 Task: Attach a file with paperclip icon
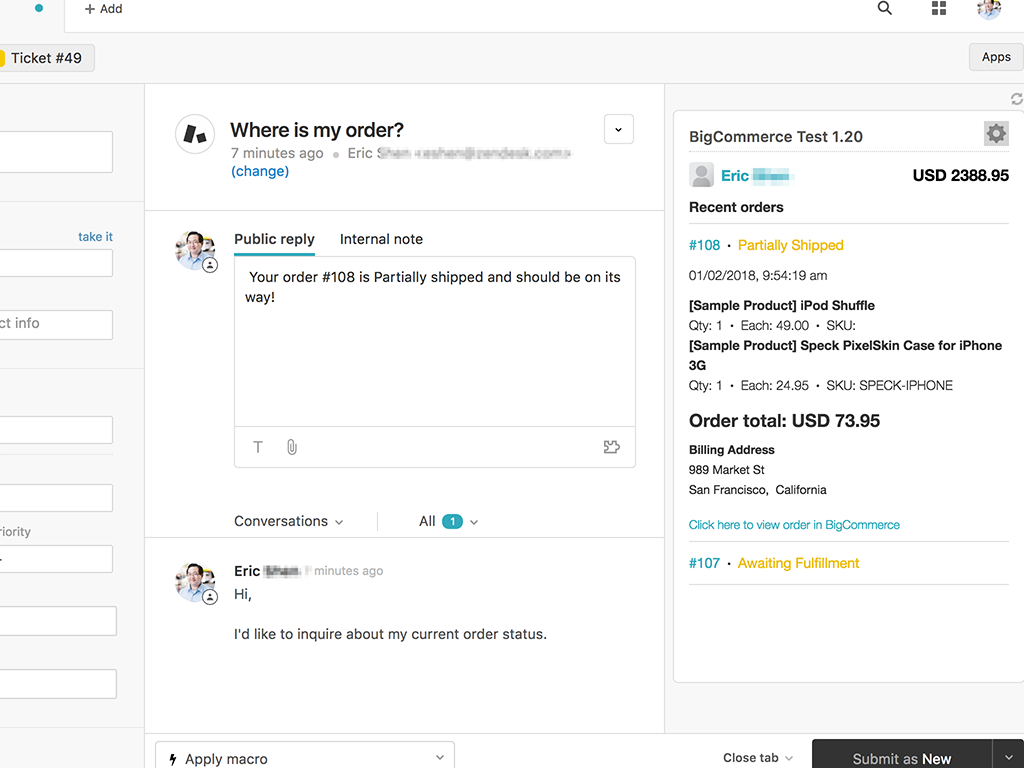[291, 447]
